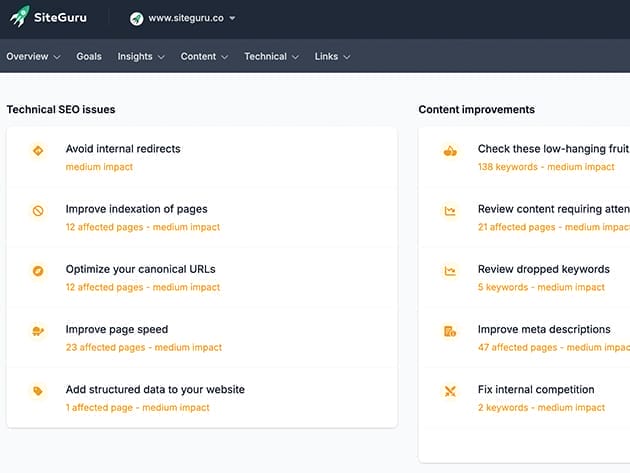Click the Review dropped keywords chart icon

450,271
